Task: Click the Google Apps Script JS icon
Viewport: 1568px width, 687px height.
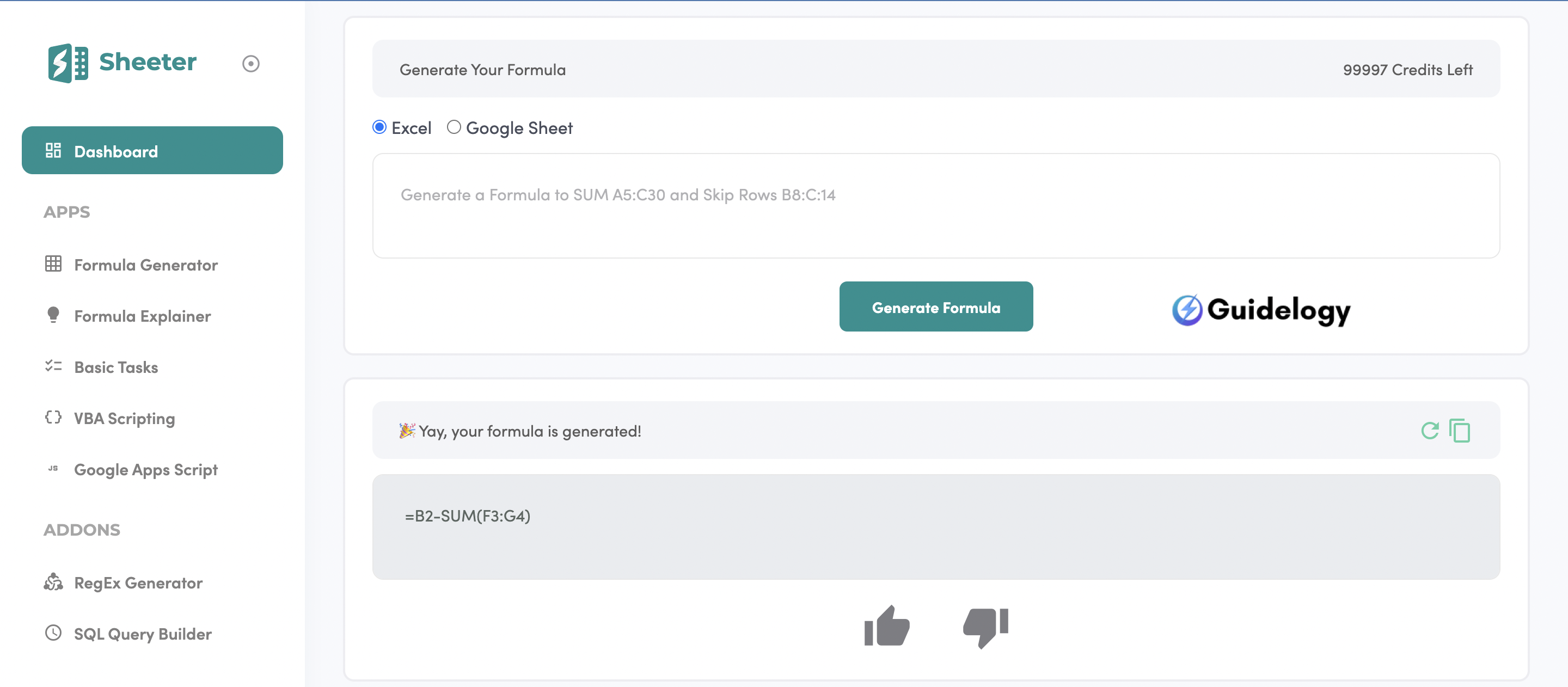Action: click(53, 469)
